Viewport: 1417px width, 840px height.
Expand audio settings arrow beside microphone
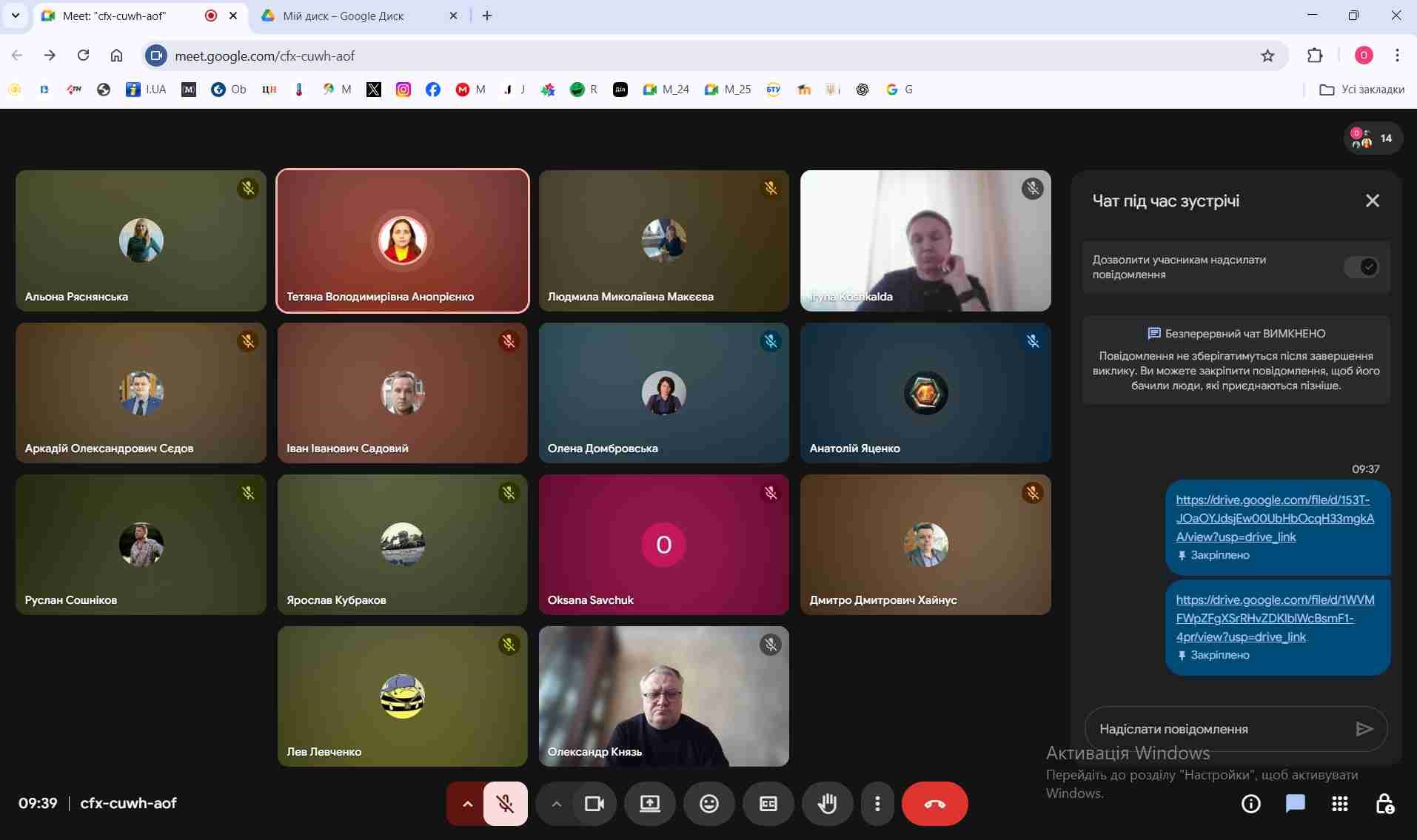[x=466, y=804]
